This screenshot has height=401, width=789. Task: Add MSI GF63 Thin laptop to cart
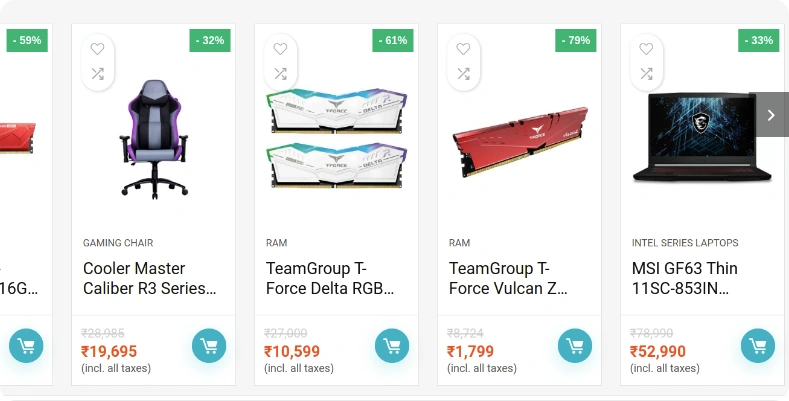pos(758,346)
